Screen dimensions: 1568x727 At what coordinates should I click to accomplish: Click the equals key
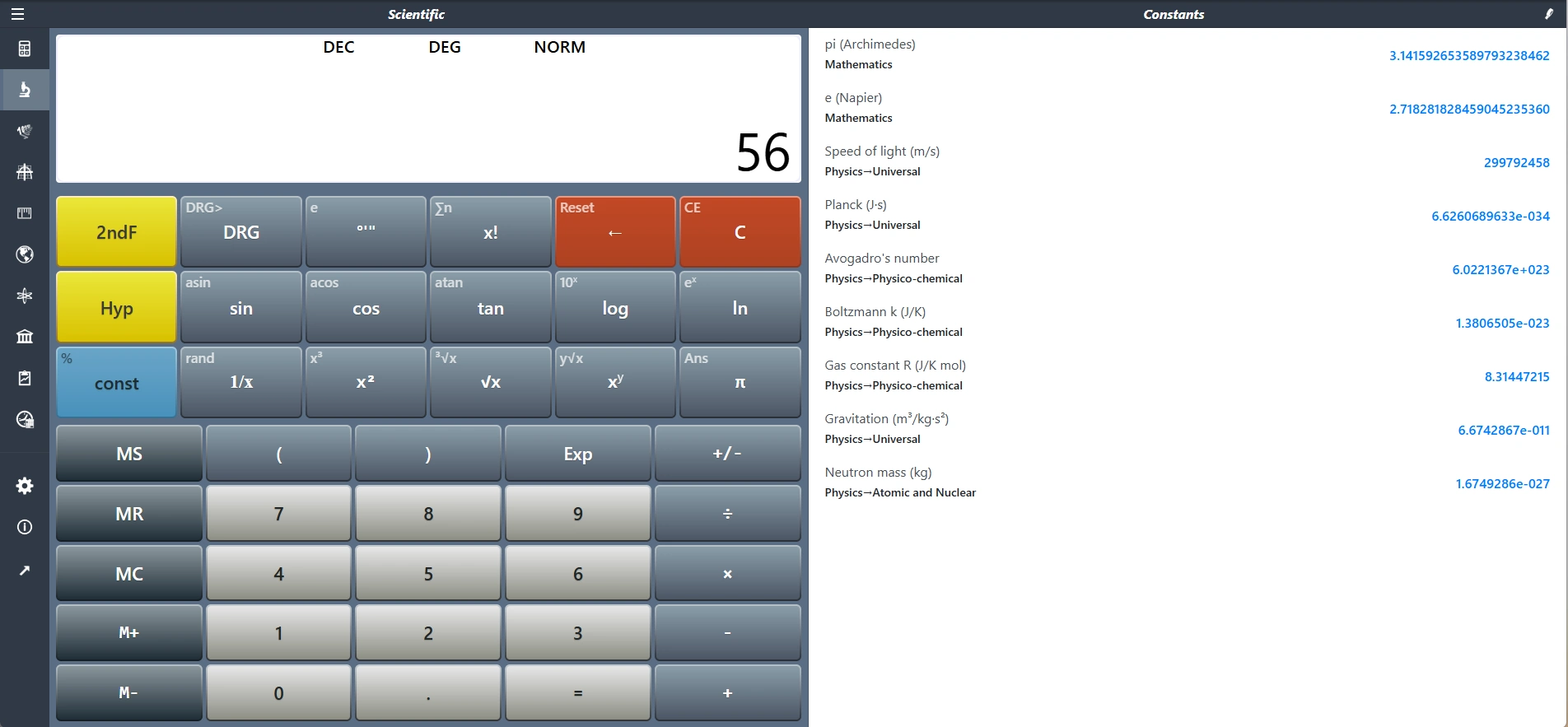[578, 692]
